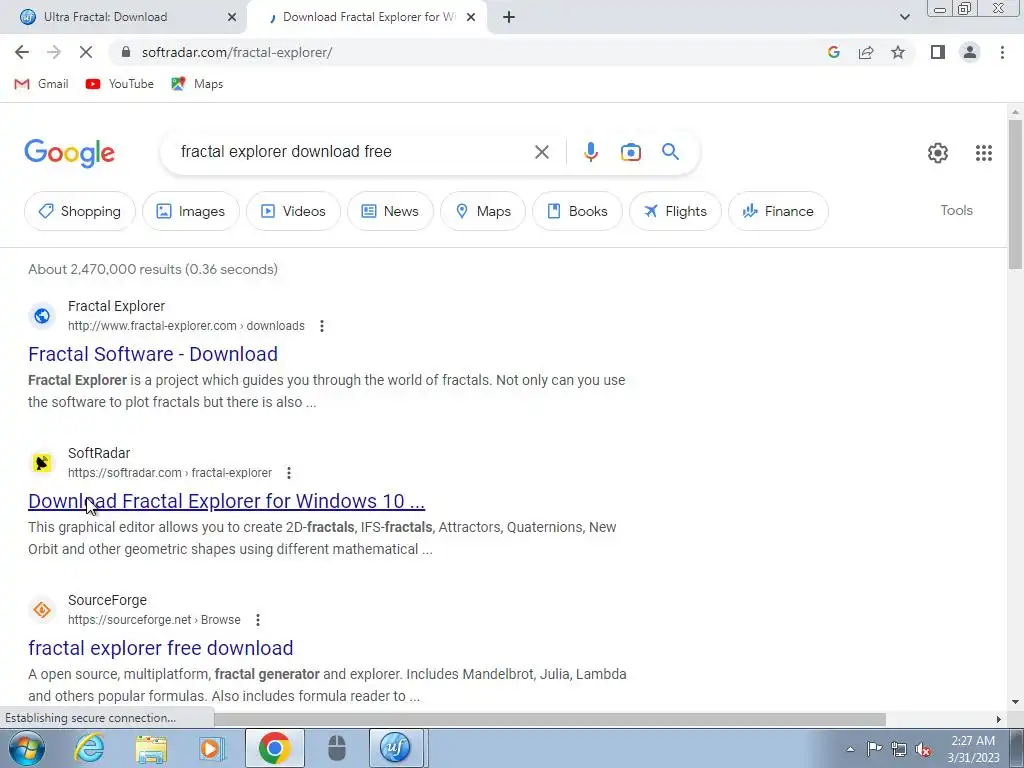Filter results by Videos
The width and height of the screenshot is (1024, 768).
[293, 211]
